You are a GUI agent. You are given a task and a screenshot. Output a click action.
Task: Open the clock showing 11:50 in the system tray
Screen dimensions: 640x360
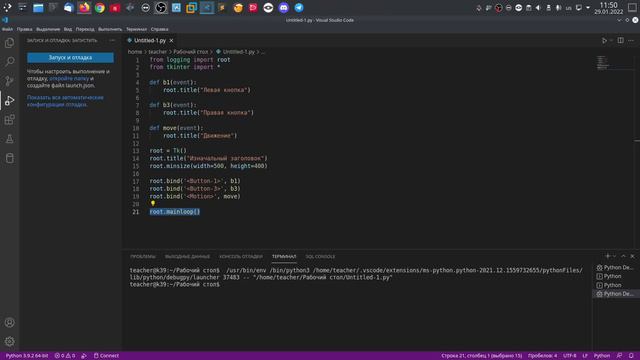coord(609,8)
